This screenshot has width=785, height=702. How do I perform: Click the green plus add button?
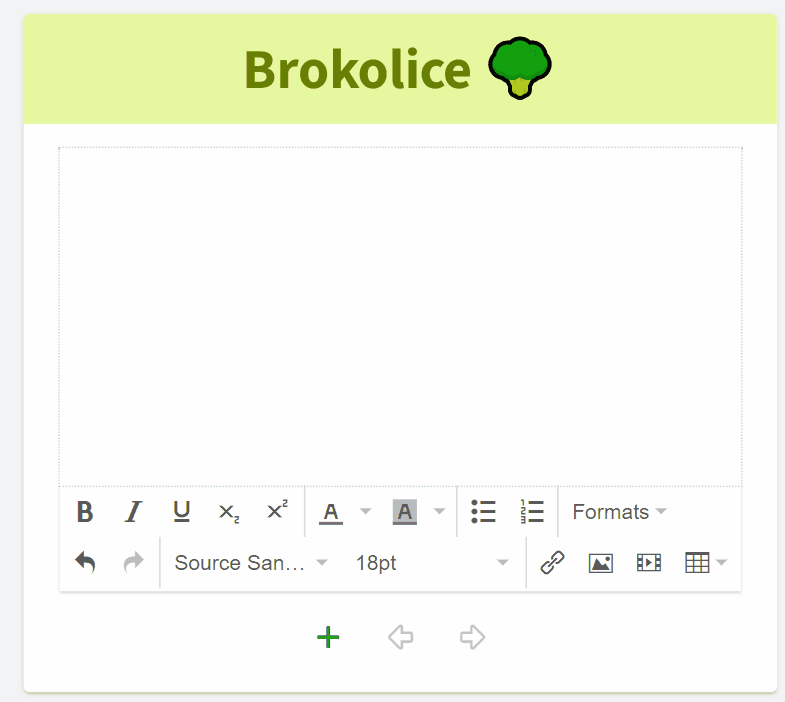coord(328,637)
